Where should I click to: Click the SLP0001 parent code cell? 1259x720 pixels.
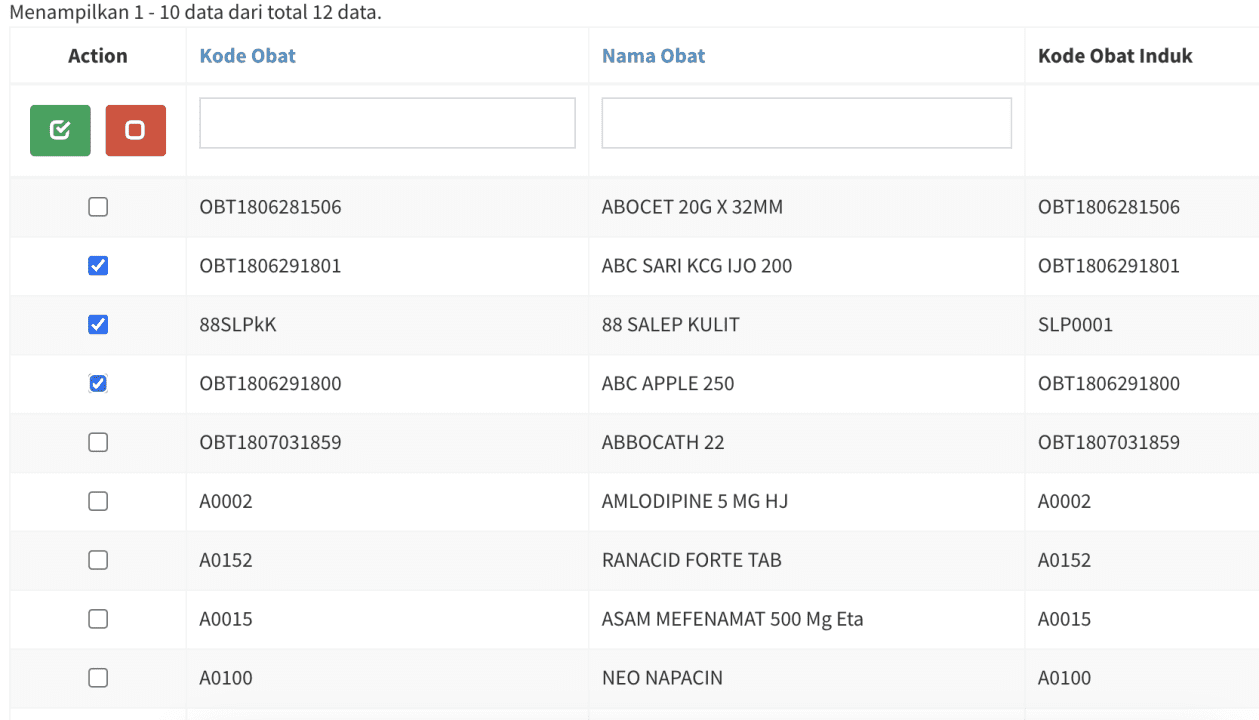click(1075, 325)
